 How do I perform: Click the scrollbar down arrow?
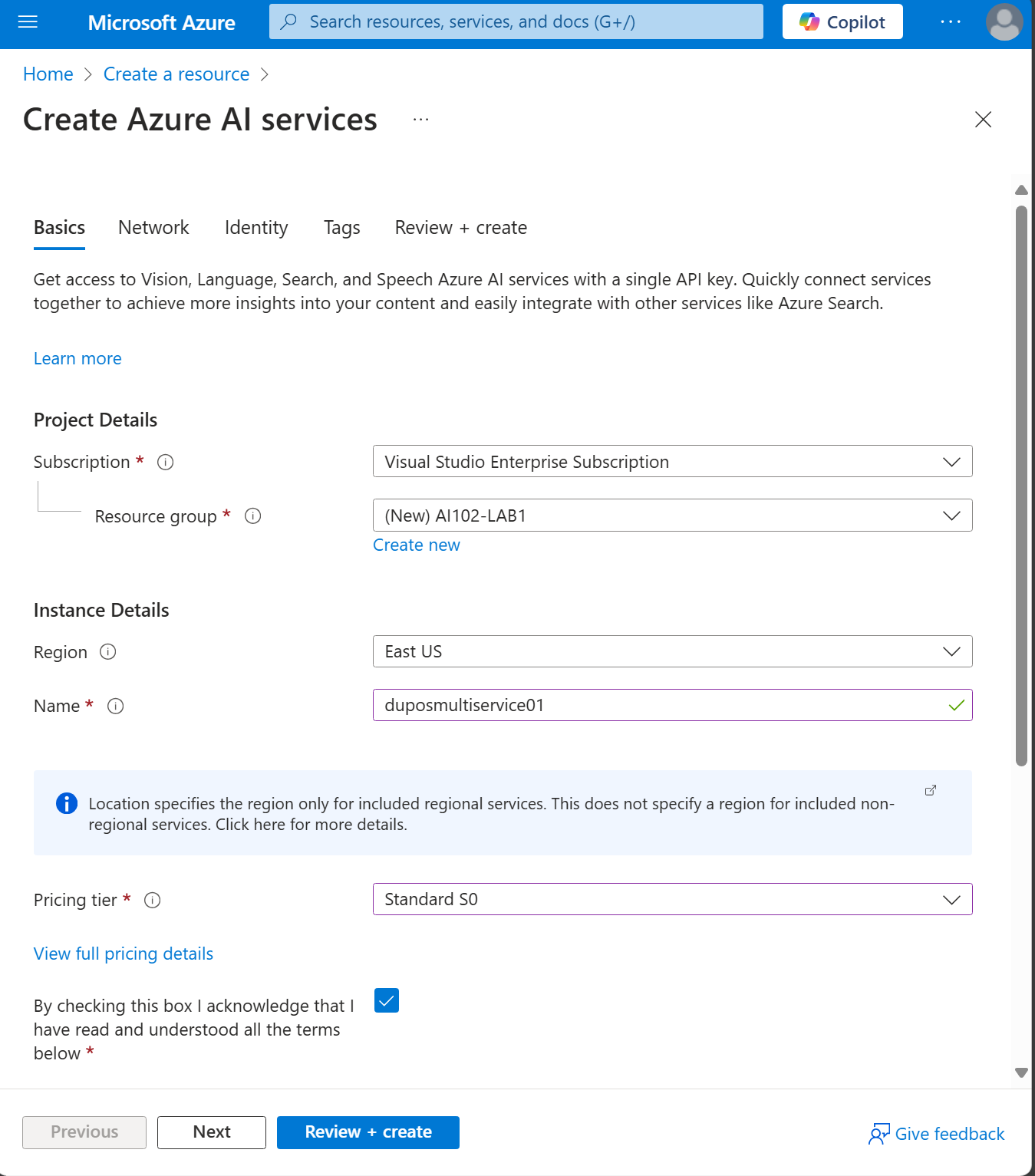(x=1021, y=1072)
